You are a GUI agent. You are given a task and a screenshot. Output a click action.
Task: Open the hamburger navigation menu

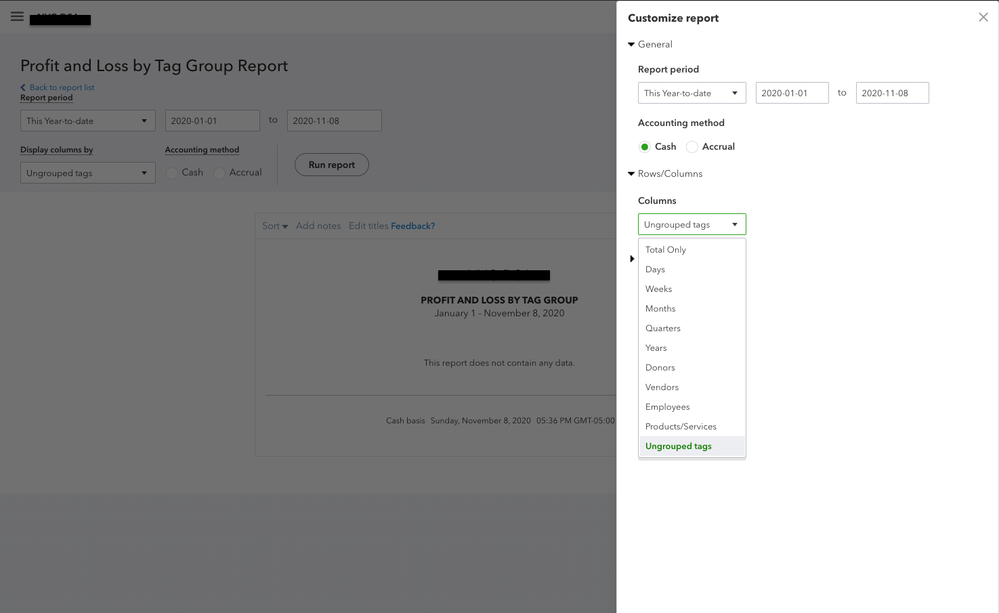(17, 17)
